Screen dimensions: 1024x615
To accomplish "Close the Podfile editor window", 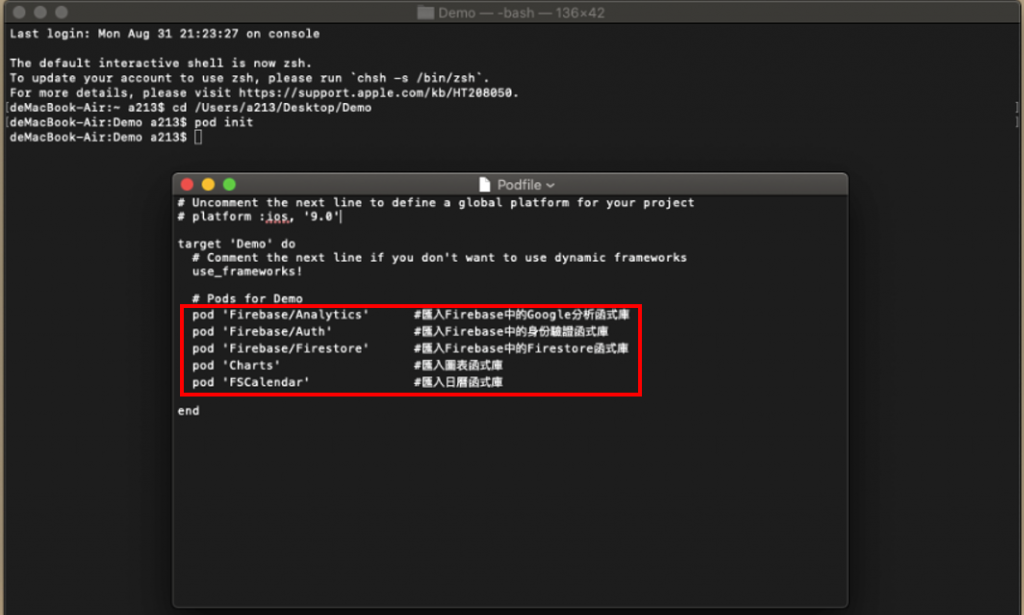I will coord(187,184).
